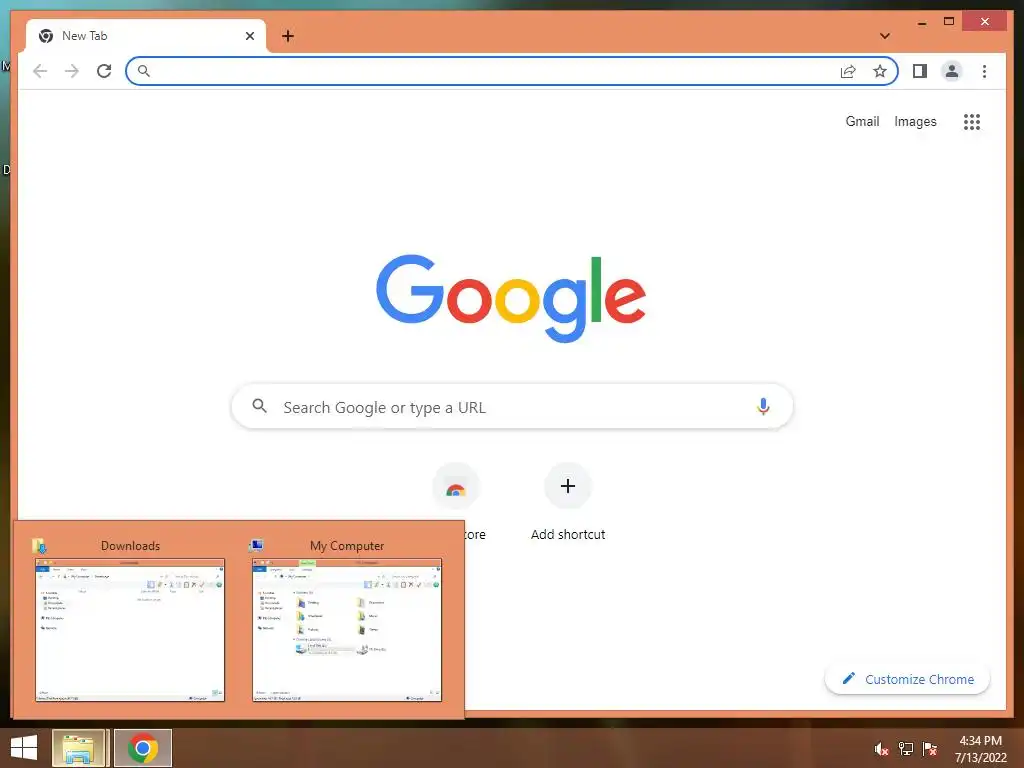Select the New Tab tab

pyautogui.click(x=146, y=36)
